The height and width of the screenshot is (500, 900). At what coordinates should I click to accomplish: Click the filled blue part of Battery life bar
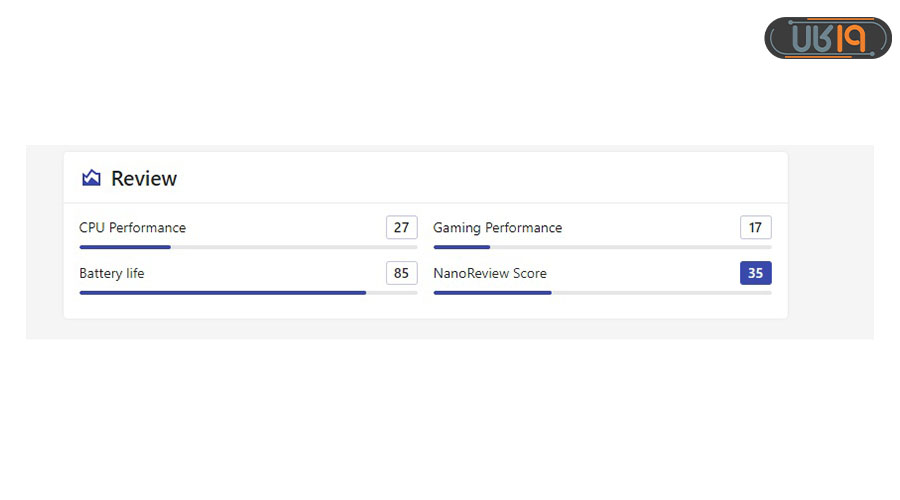point(222,293)
